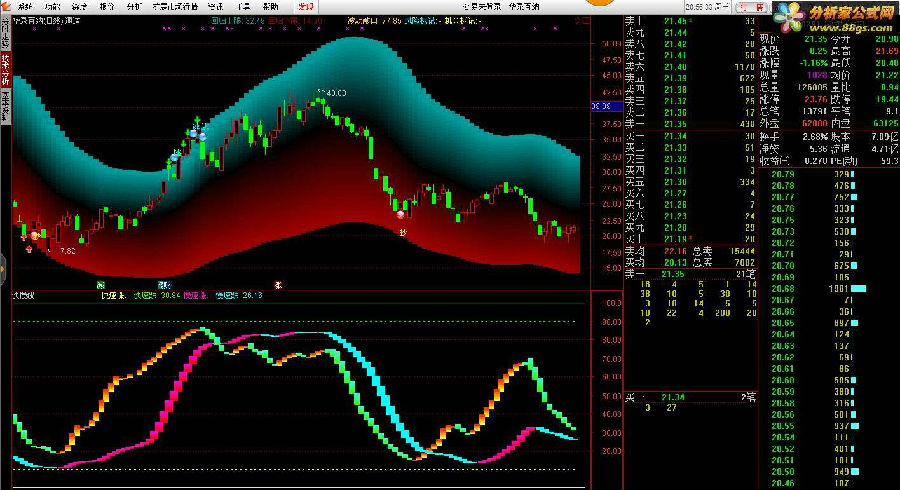Click the red ball signal above 抄
Image resolution: width=900 pixels, height=490 pixels.
pyautogui.click(x=401, y=215)
